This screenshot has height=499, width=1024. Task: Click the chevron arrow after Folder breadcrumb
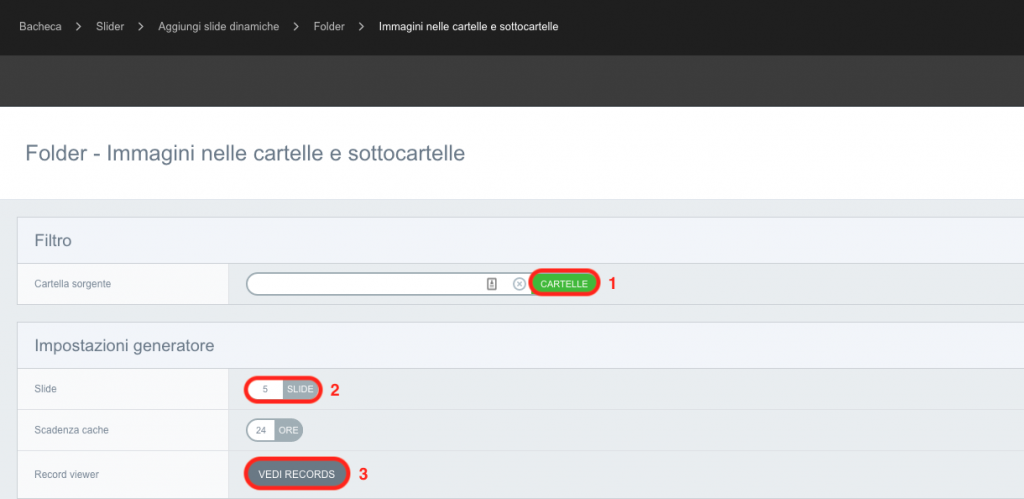(361, 27)
